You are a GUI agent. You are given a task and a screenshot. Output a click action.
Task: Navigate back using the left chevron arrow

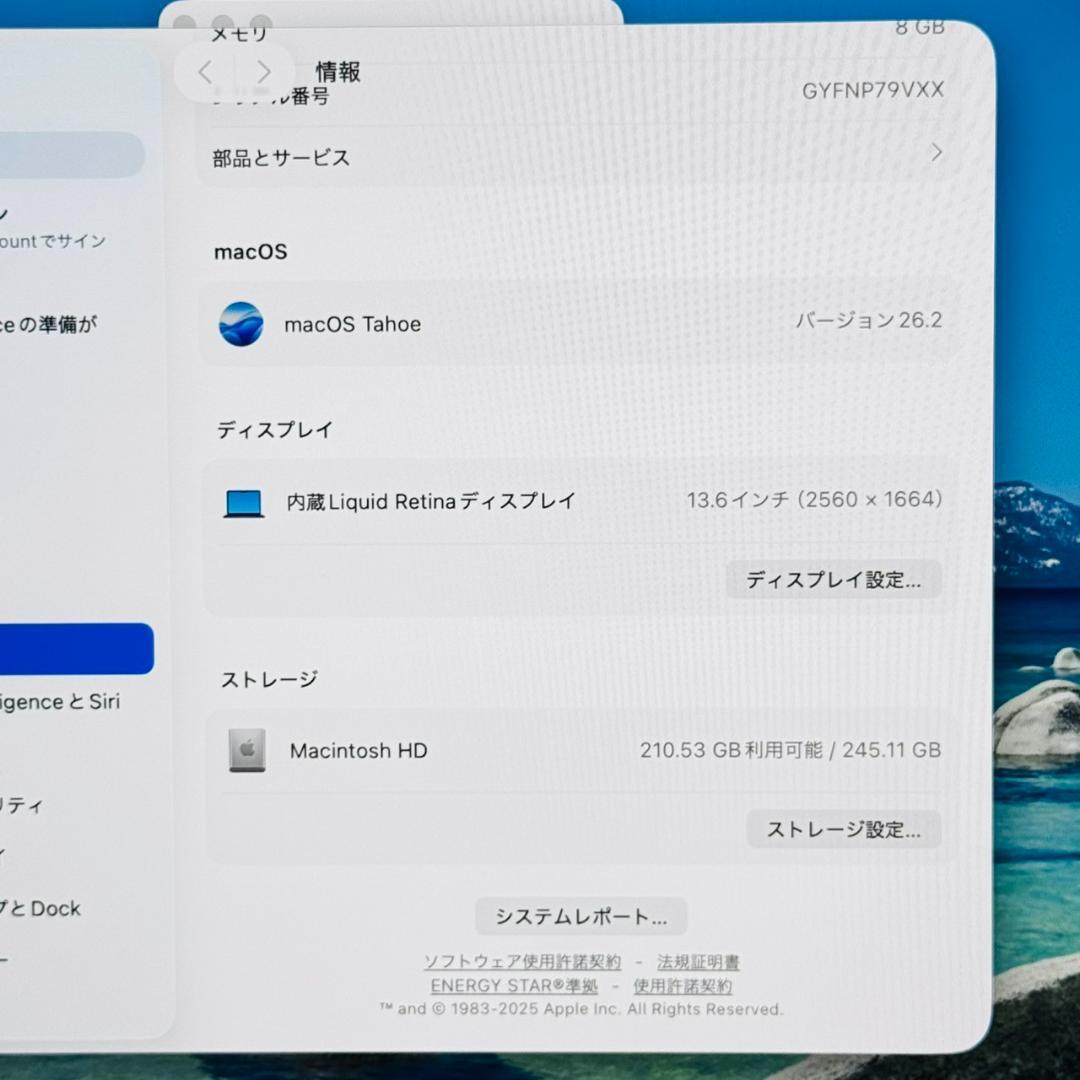(204, 72)
